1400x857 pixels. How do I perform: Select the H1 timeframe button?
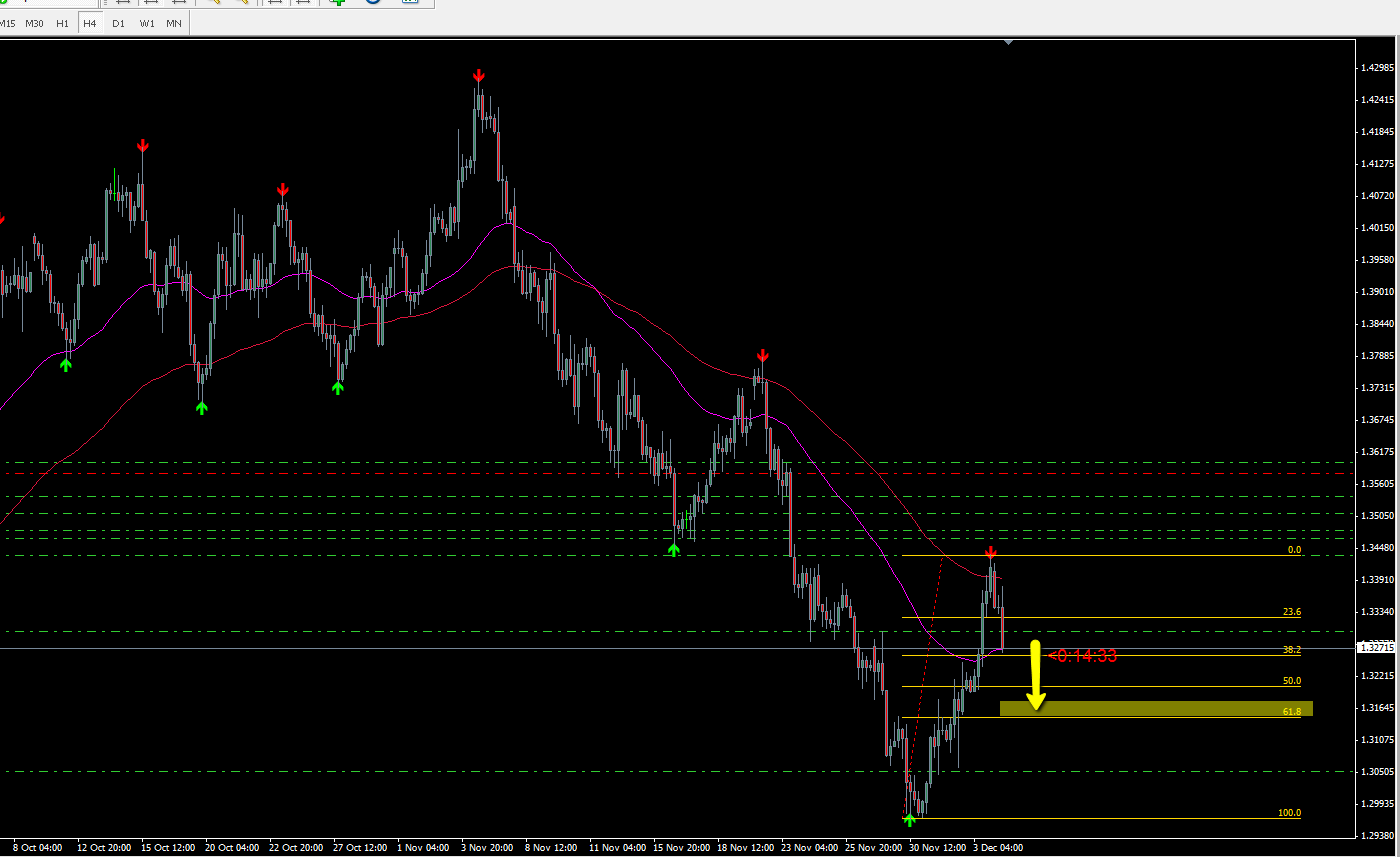63,23
